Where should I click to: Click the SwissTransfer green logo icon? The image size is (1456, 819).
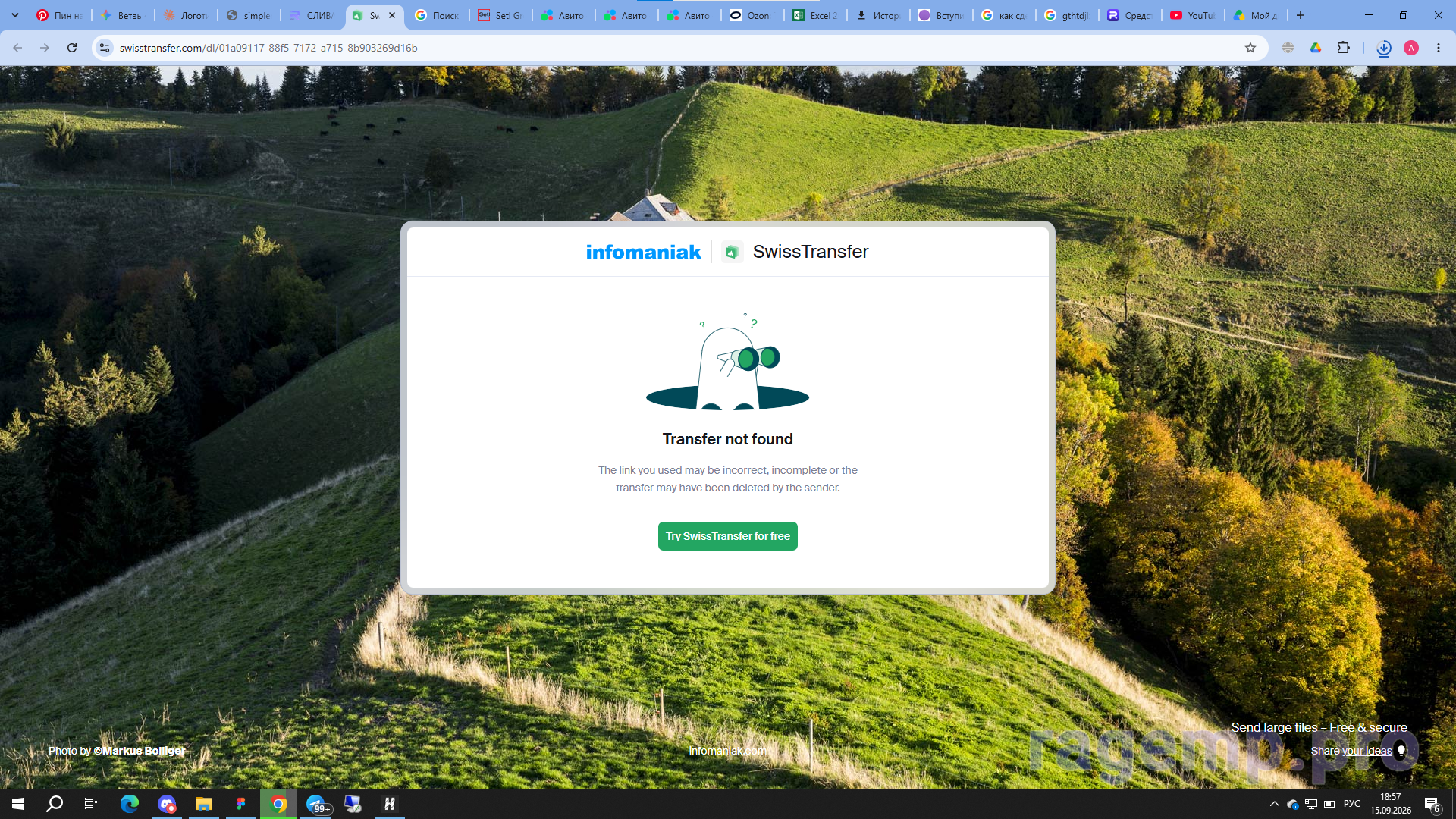pyautogui.click(x=732, y=252)
